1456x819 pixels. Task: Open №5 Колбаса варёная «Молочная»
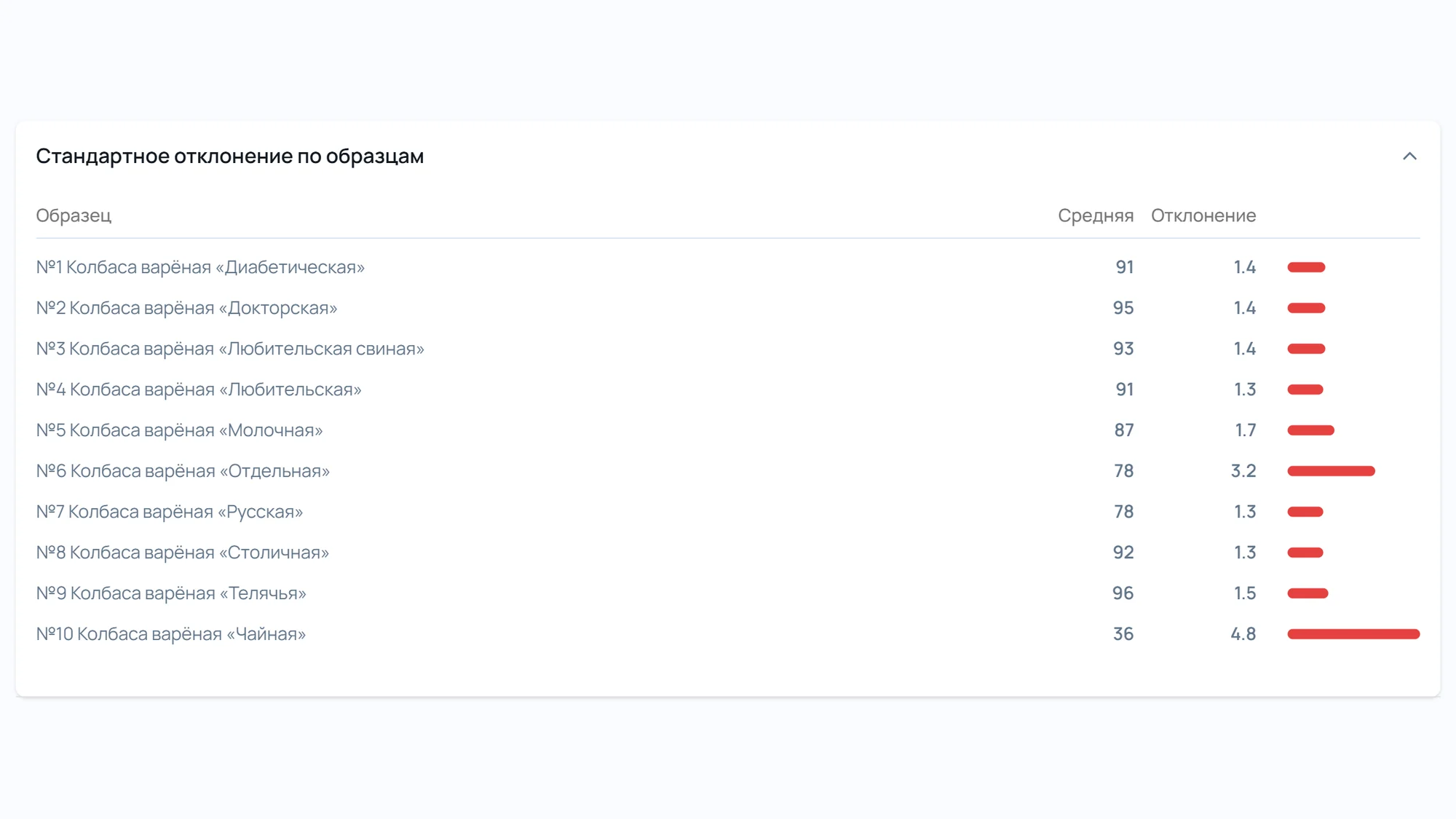click(728, 430)
